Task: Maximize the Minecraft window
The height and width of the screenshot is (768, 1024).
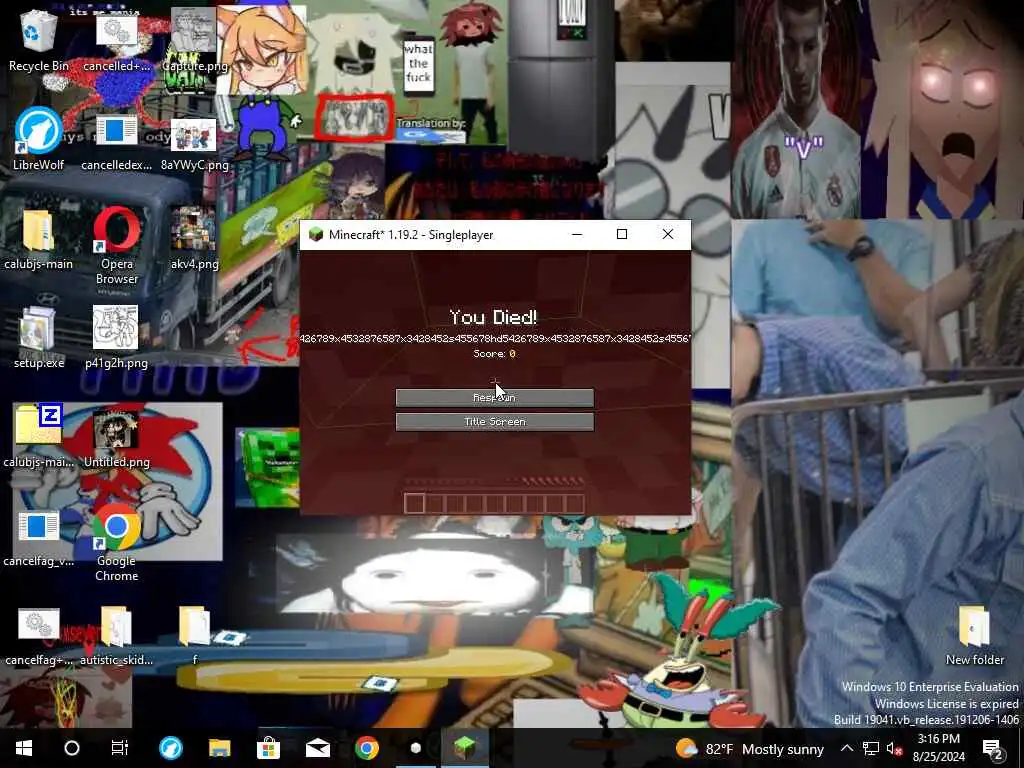Action: click(622, 234)
